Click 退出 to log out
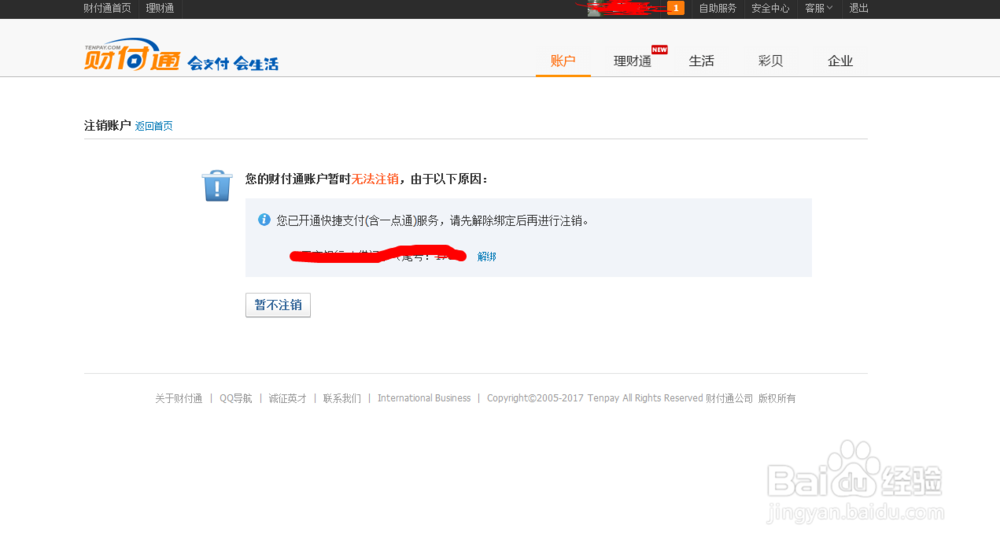 click(858, 8)
